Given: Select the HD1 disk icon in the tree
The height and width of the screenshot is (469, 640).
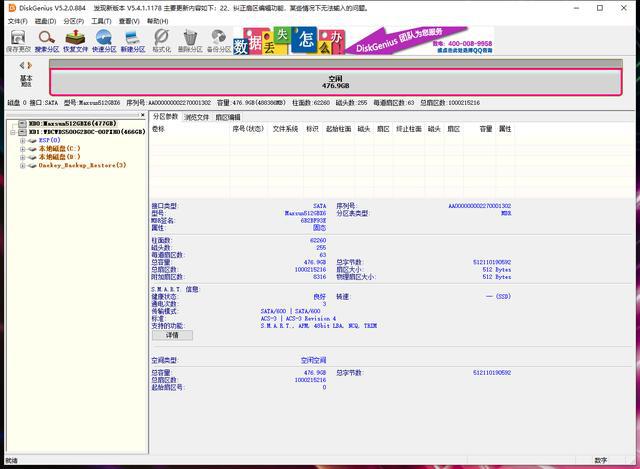Looking at the screenshot, I should pos(22,132).
